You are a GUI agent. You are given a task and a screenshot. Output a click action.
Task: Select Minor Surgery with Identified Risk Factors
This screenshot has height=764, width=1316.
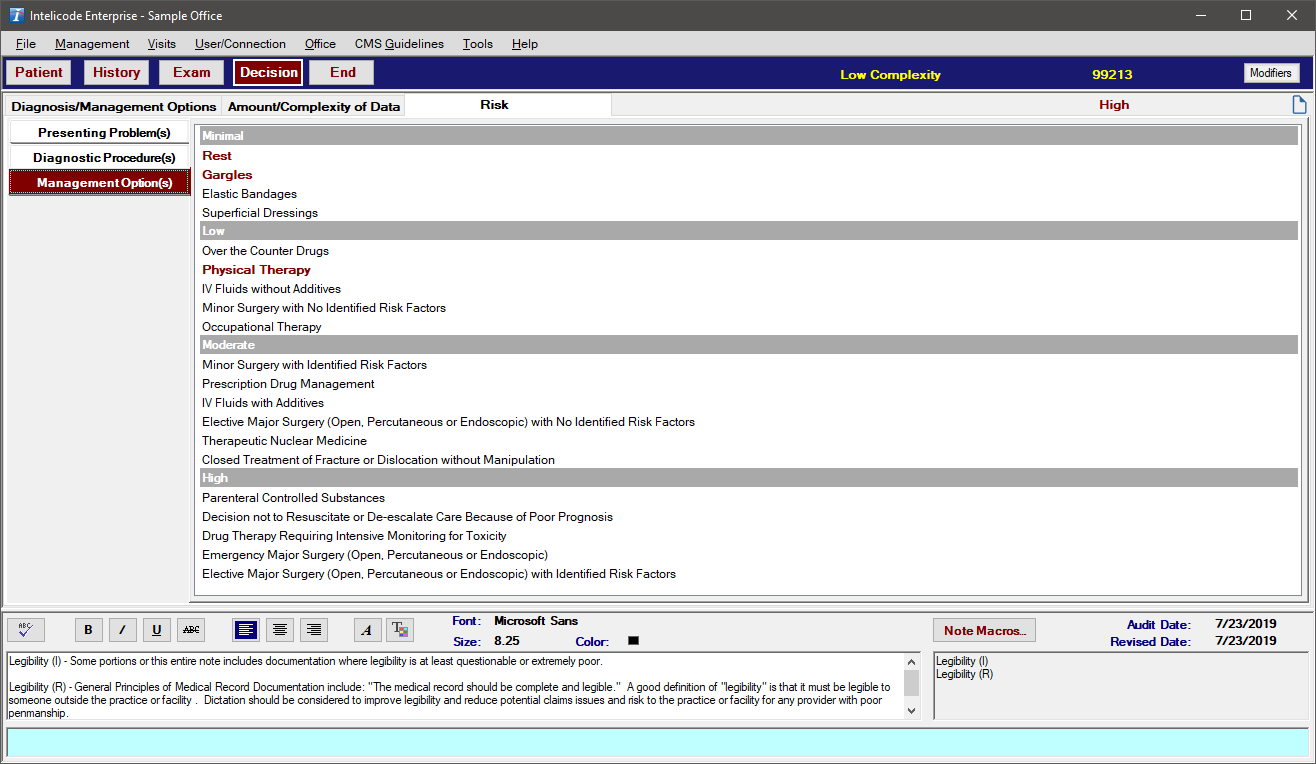point(314,365)
